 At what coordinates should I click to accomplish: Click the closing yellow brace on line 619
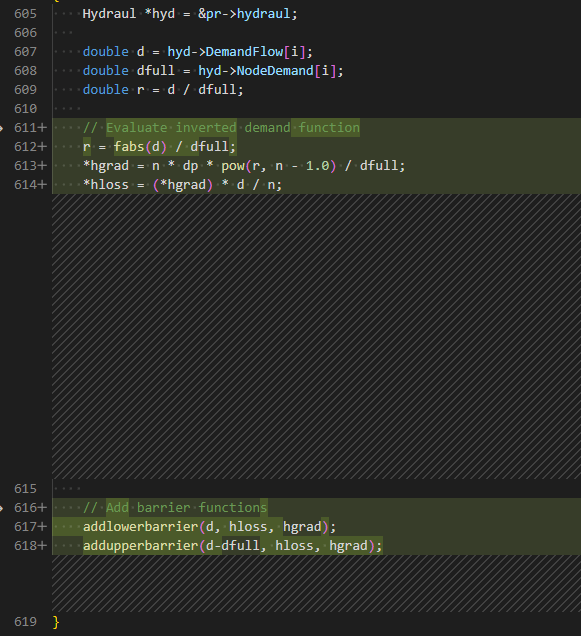click(x=56, y=622)
